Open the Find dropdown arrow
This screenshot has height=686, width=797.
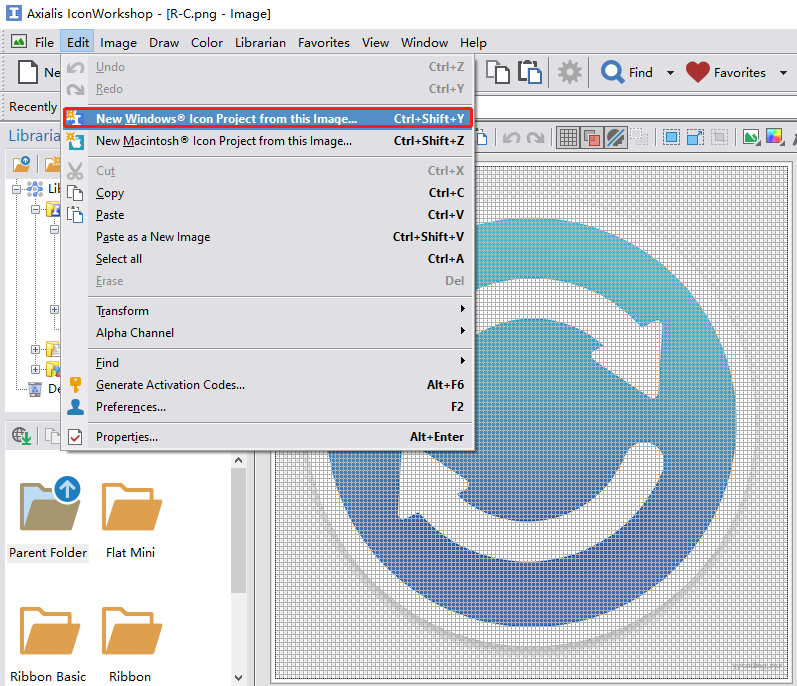coord(666,73)
